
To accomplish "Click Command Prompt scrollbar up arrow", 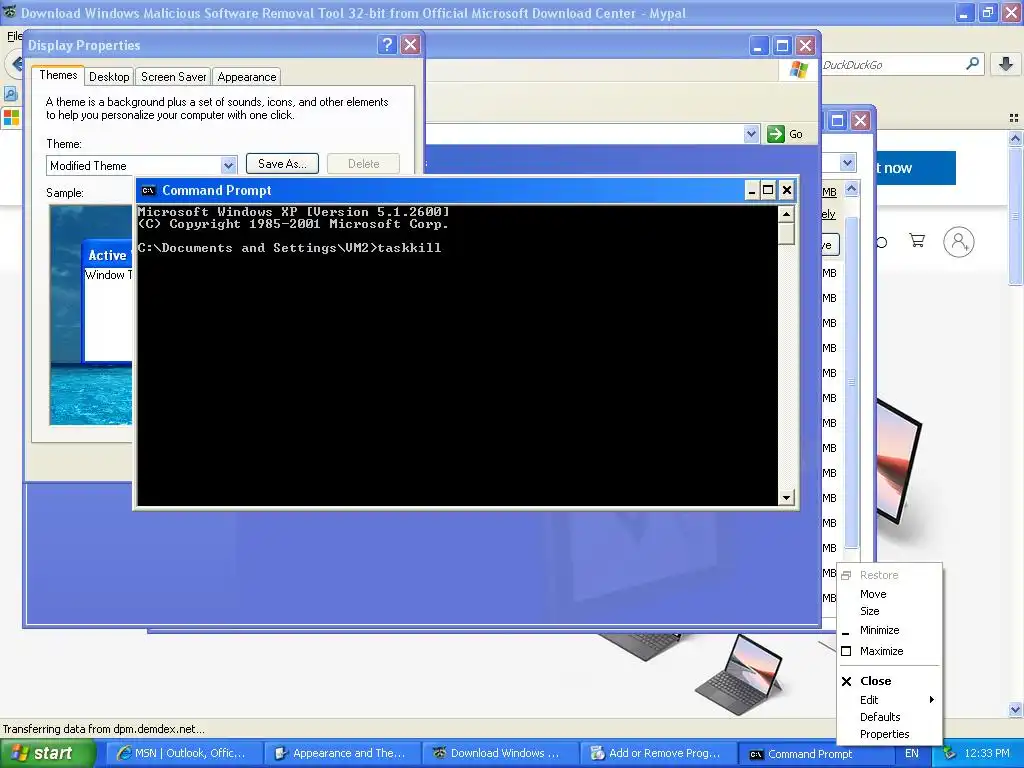I will [786, 214].
